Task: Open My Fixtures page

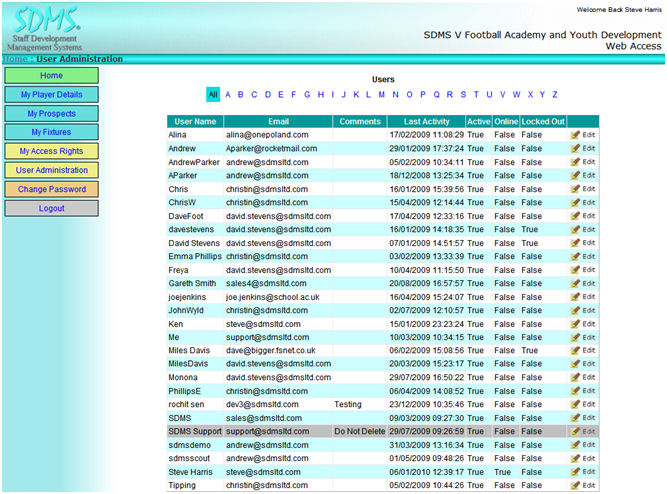Action: 51,132
